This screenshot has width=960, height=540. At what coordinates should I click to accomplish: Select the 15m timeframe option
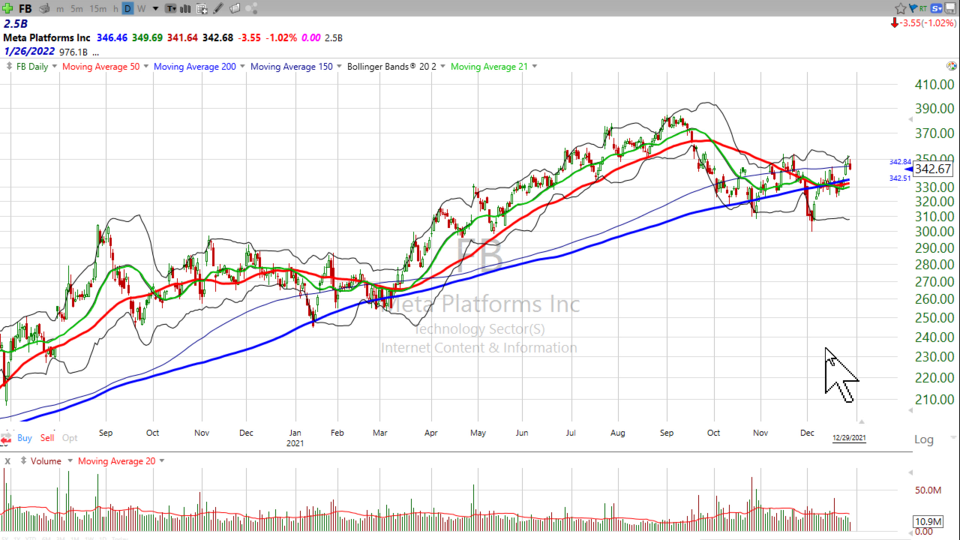coord(98,8)
